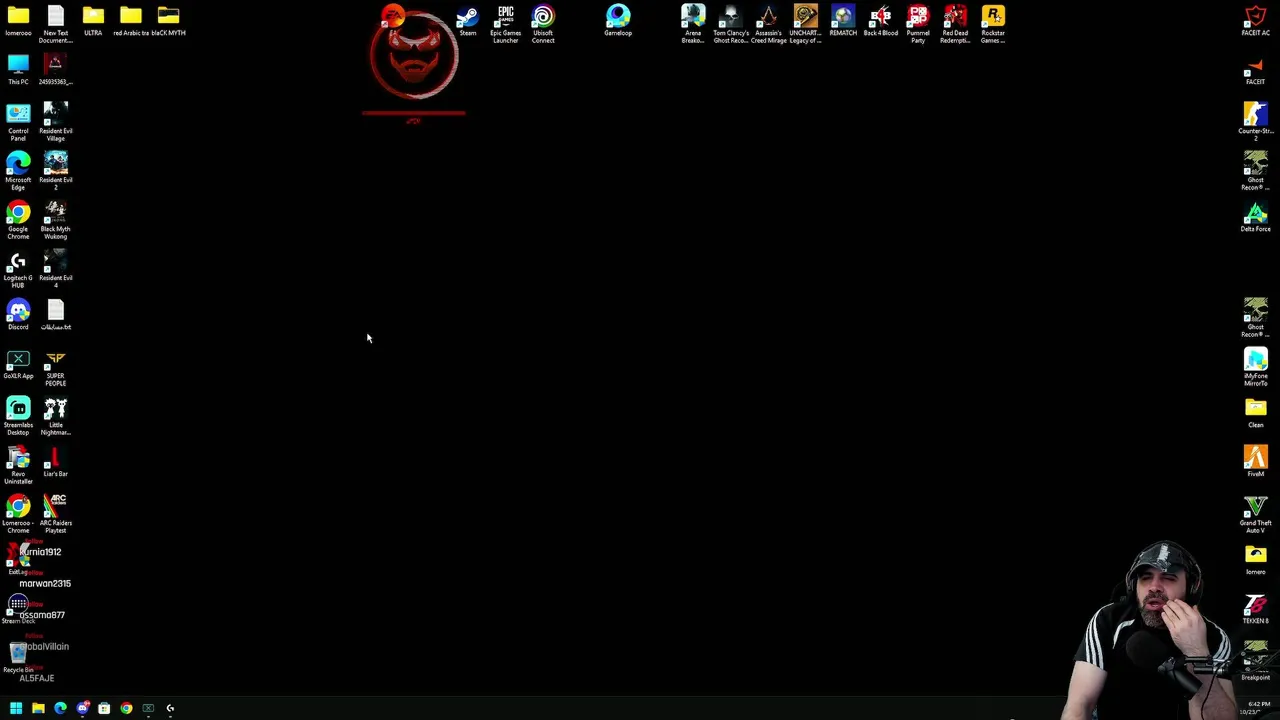Open Steam desktop shortcut
The height and width of the screenshot is (720, 1280).
(468, 21)
